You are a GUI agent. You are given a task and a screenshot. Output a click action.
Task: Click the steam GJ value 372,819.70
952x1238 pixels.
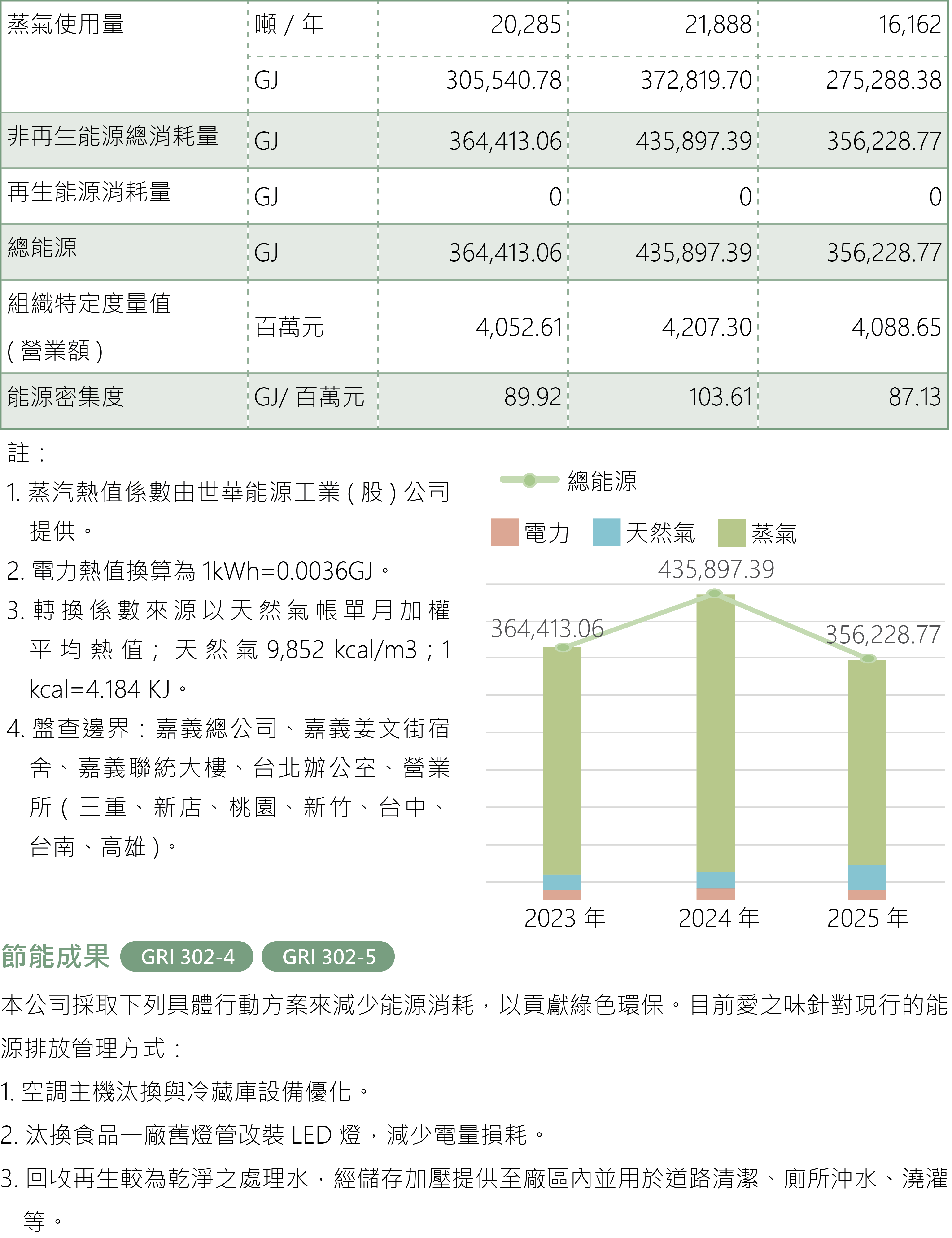(x=696, y=80)
